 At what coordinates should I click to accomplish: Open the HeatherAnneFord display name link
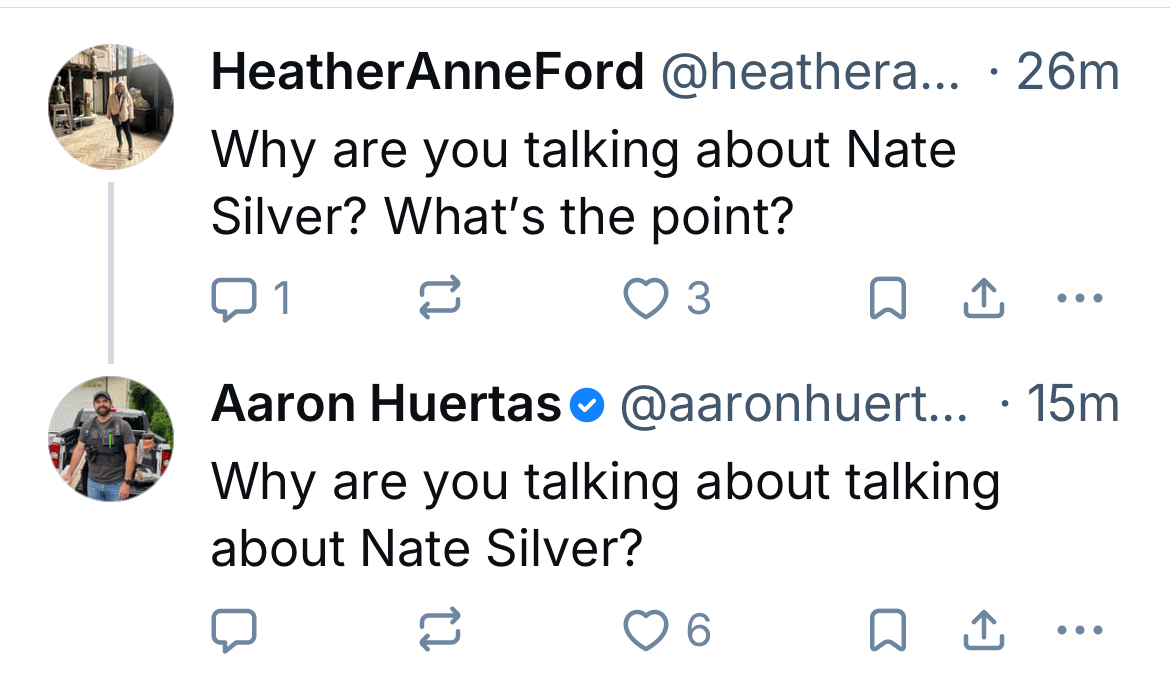[427, 72]
